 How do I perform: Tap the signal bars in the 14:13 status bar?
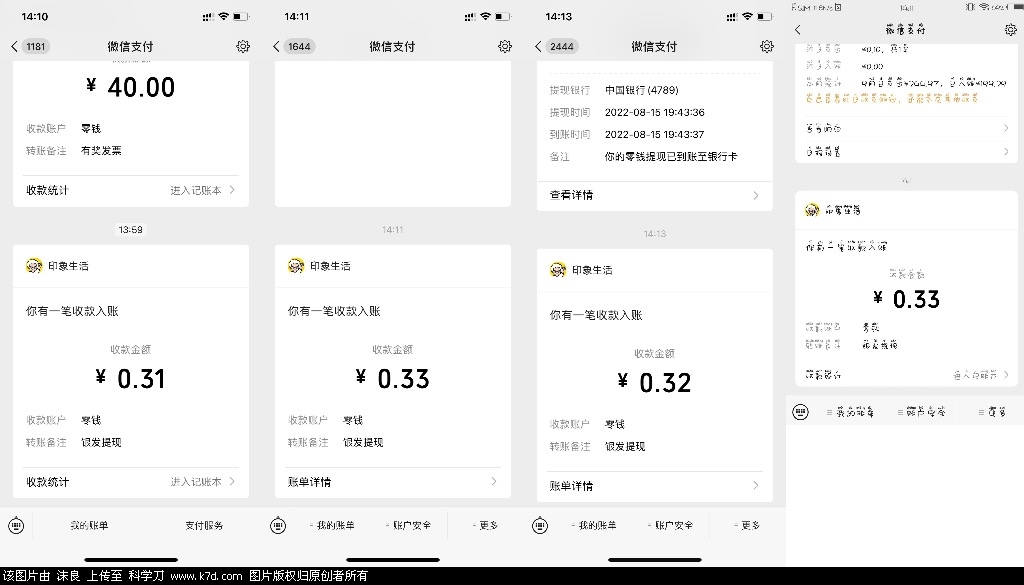tap(731, 17)
